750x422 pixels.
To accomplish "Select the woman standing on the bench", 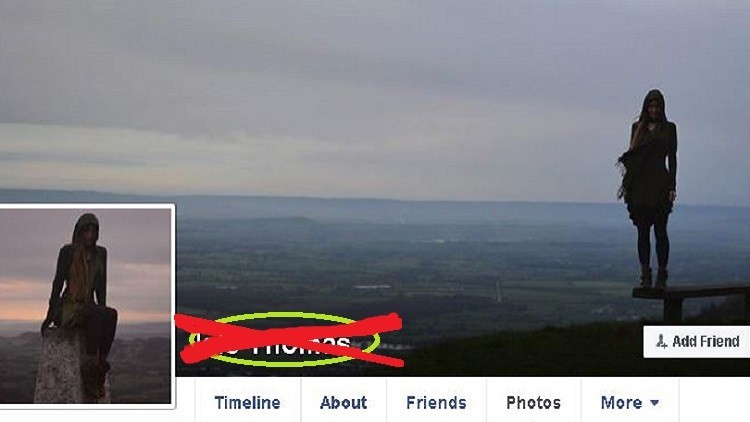I will pyautogui.click(x=648, y=189).
